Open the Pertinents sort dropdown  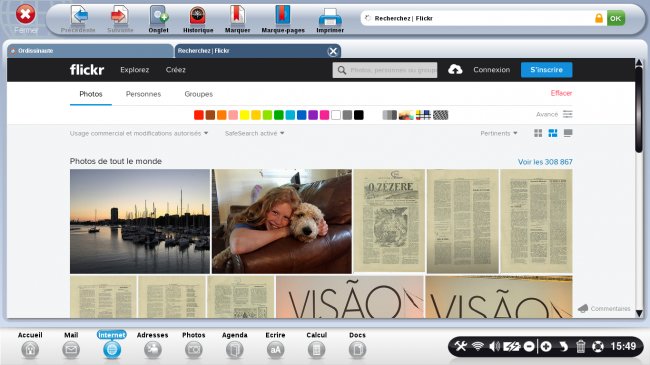pos(499,133)
